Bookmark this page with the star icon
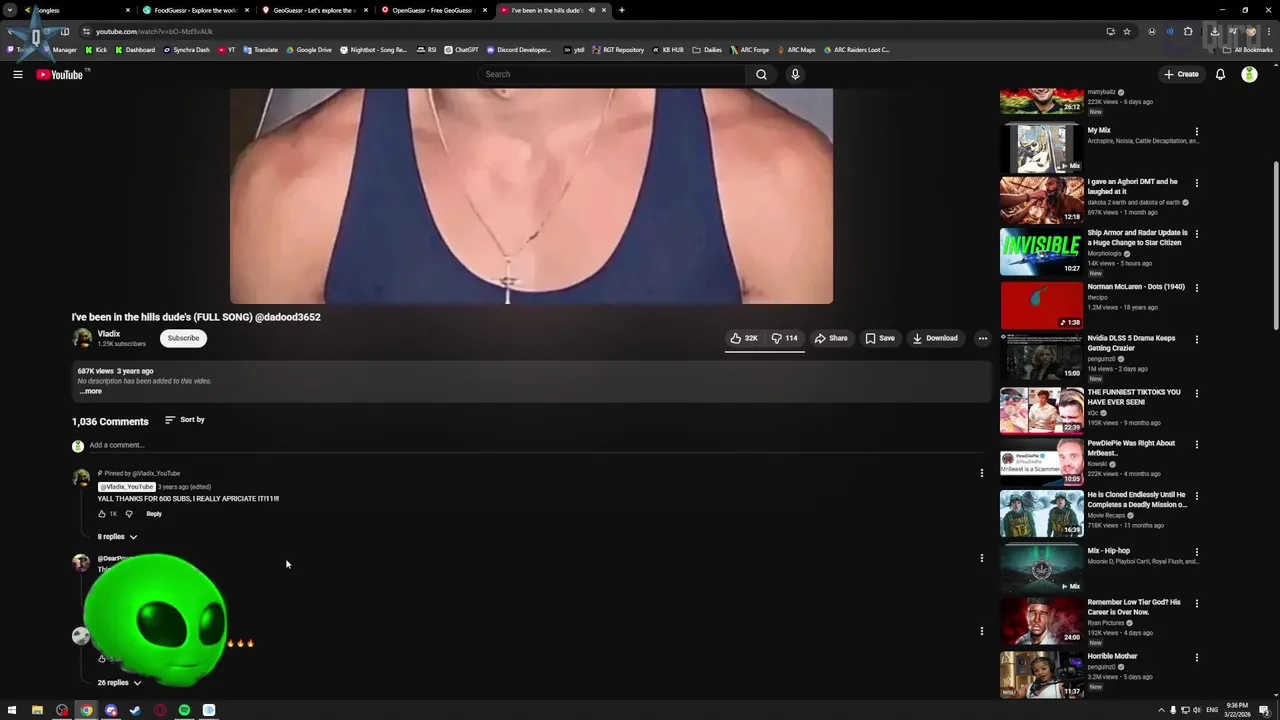Image resolution: width=1280 pixels, height=720 pixels. pyautogui.click(x=1127, y=31)
